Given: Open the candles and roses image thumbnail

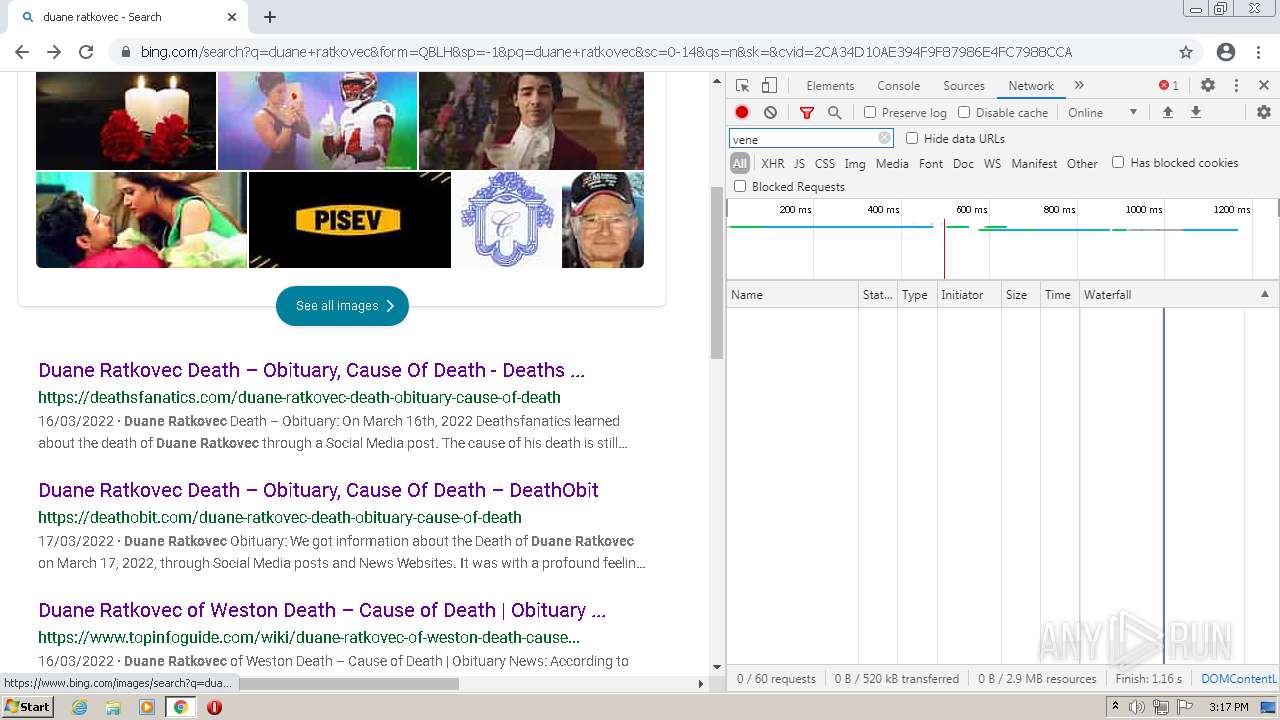Looking at the screenshot, I should click(x=126, y=121).
